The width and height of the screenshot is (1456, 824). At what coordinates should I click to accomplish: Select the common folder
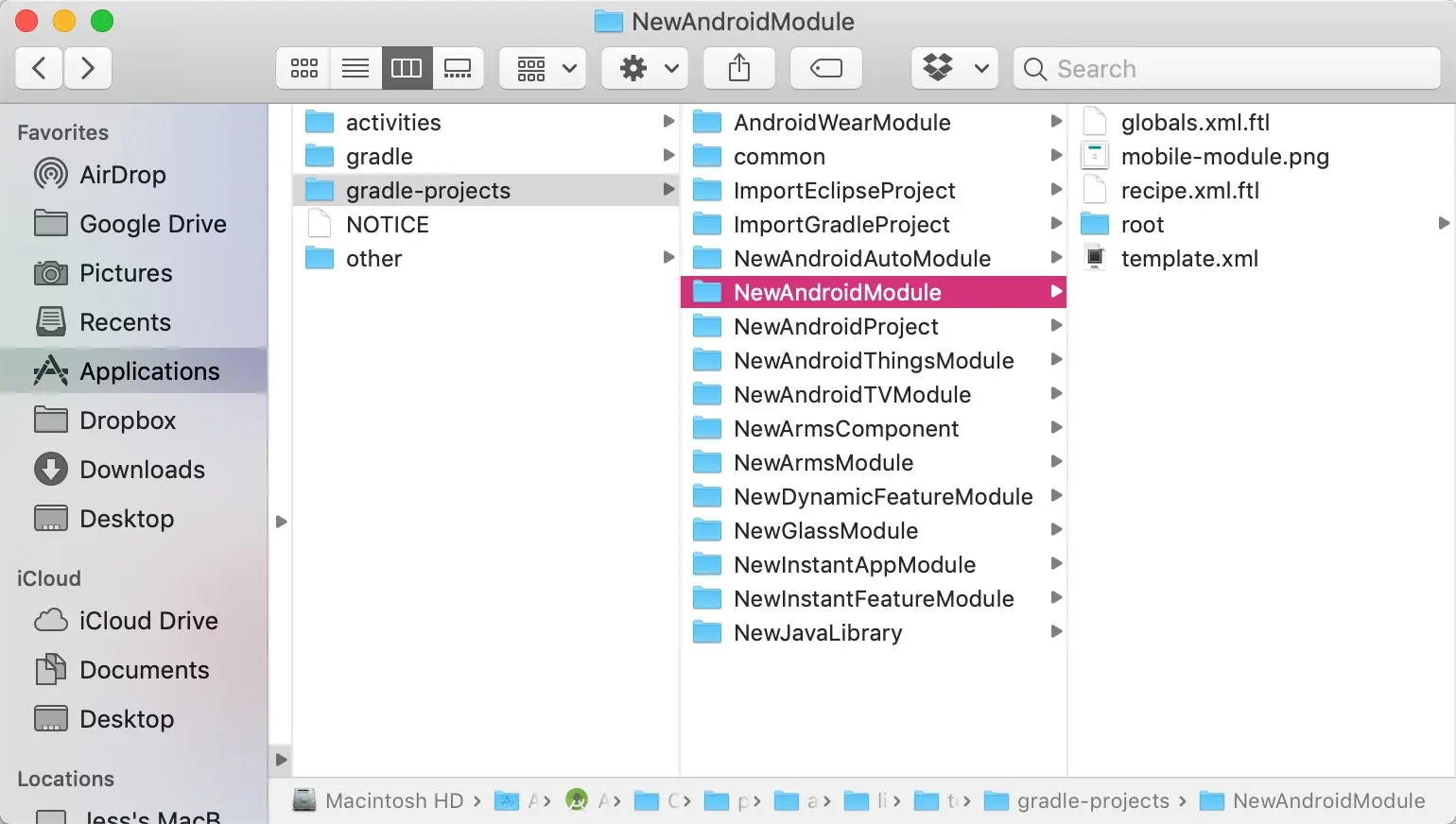(873, 156)
